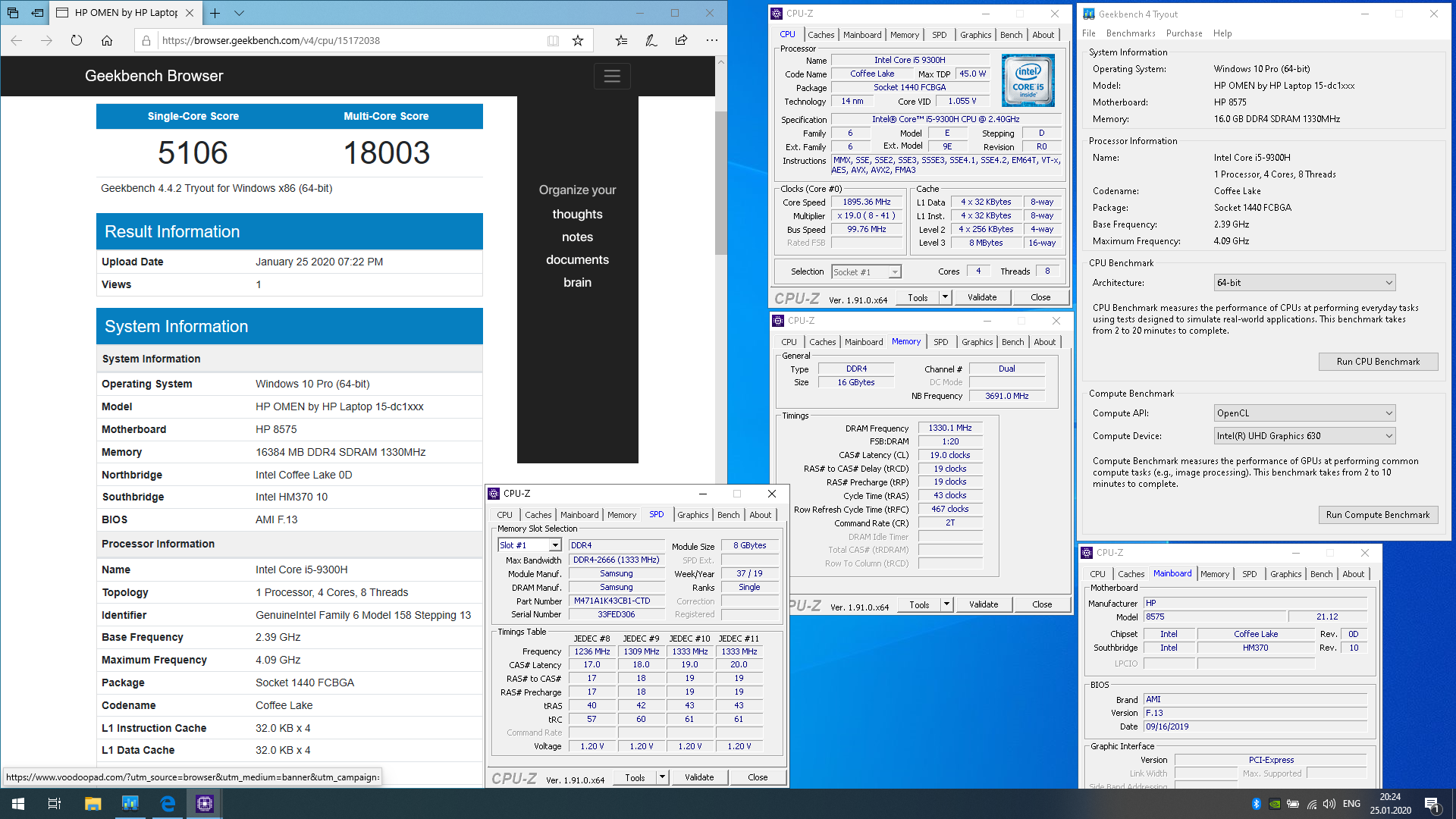Image resolution: width=1456 pixels, height=819 pixels.
Task: Open the Edge home page icon
Action: (x=107, y=40)
